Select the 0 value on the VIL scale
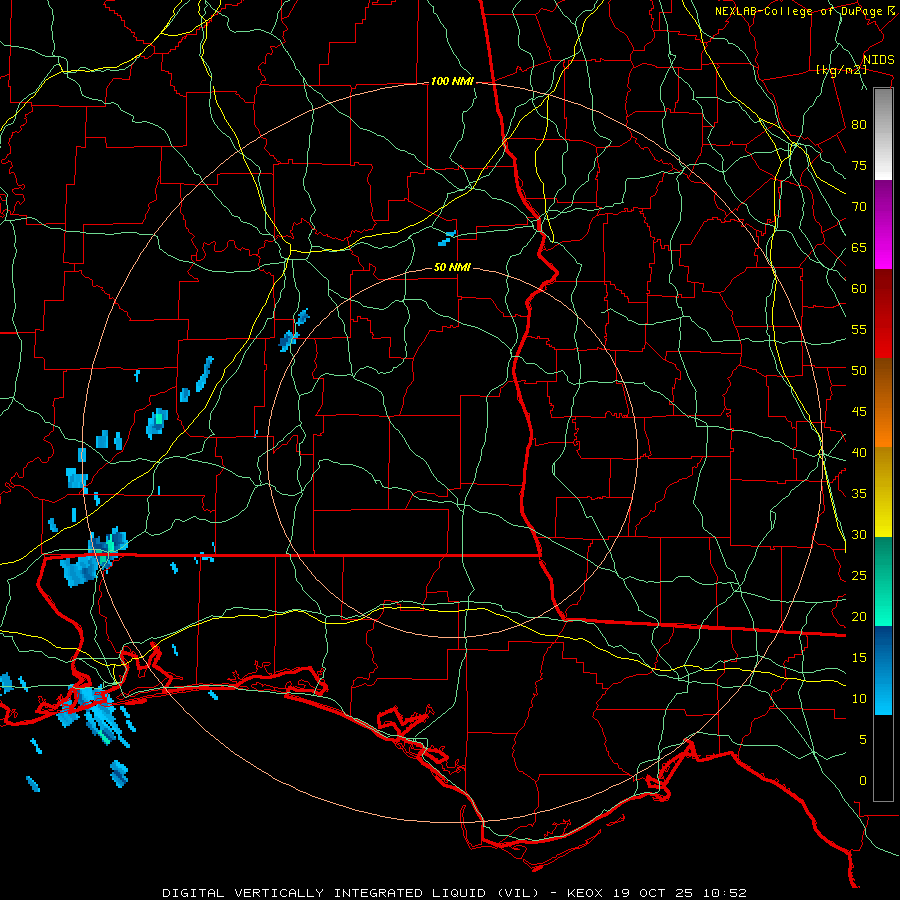This screenshot has height=900, width=900. [863, 781]
